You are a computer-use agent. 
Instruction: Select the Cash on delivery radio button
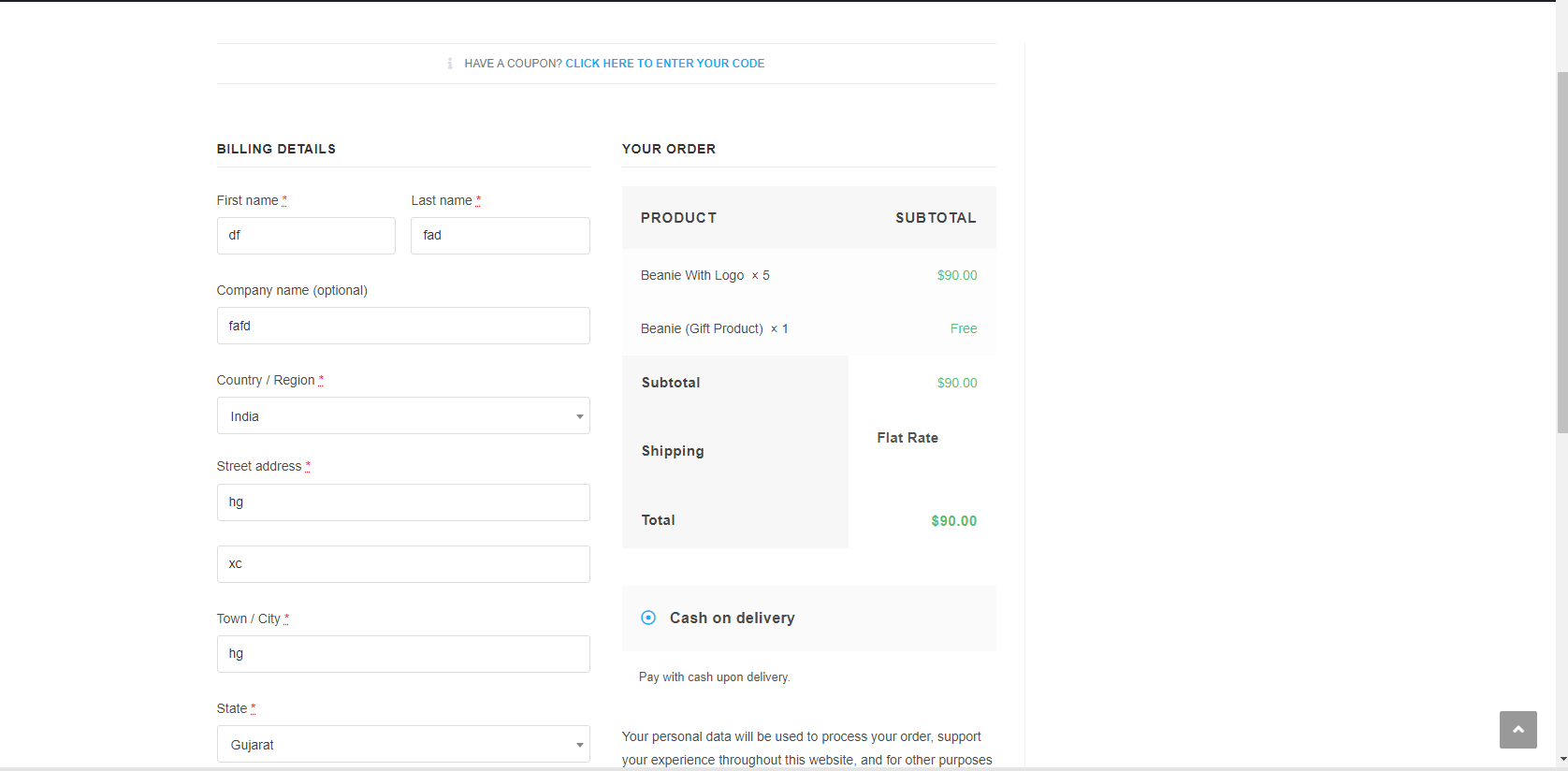(x=648, y=618)
